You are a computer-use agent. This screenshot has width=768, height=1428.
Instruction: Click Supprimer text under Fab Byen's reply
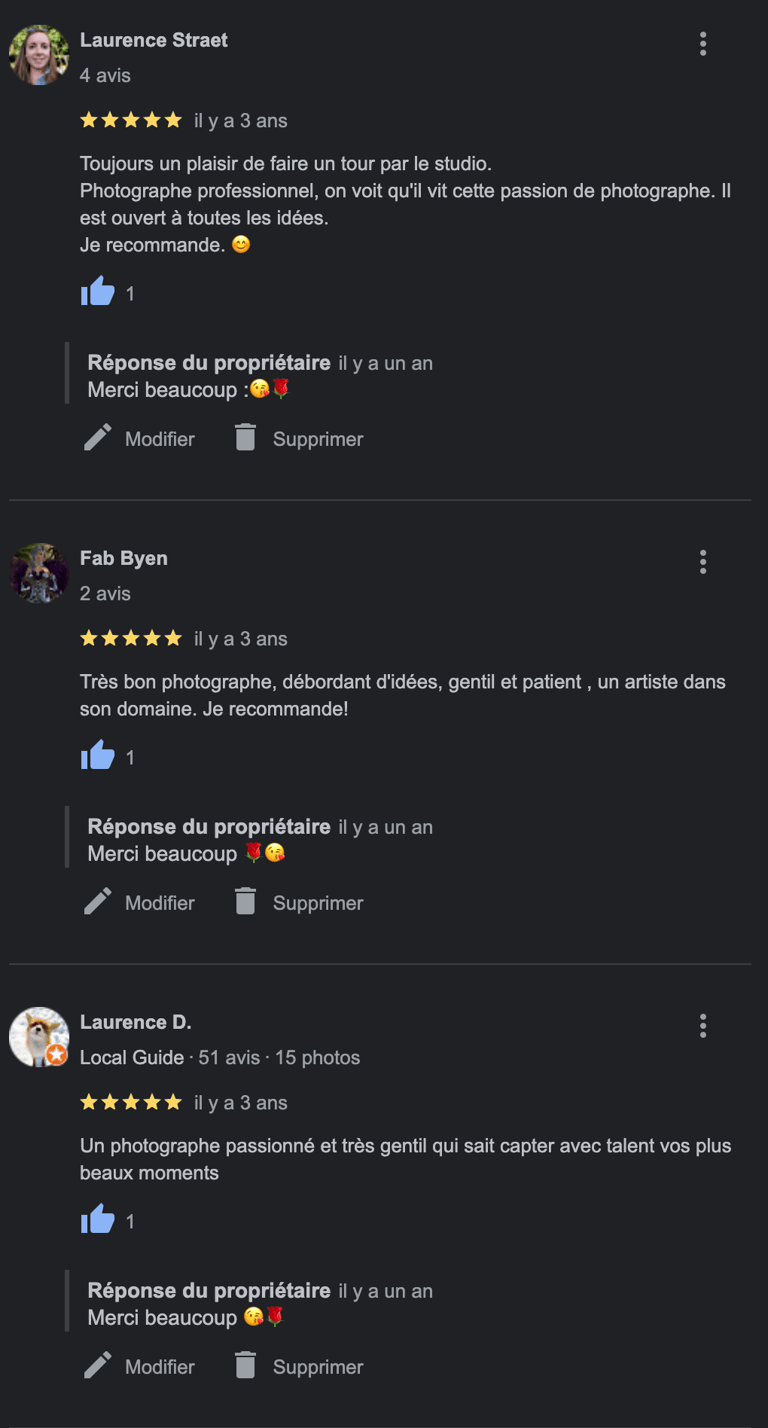pos(318,903)
